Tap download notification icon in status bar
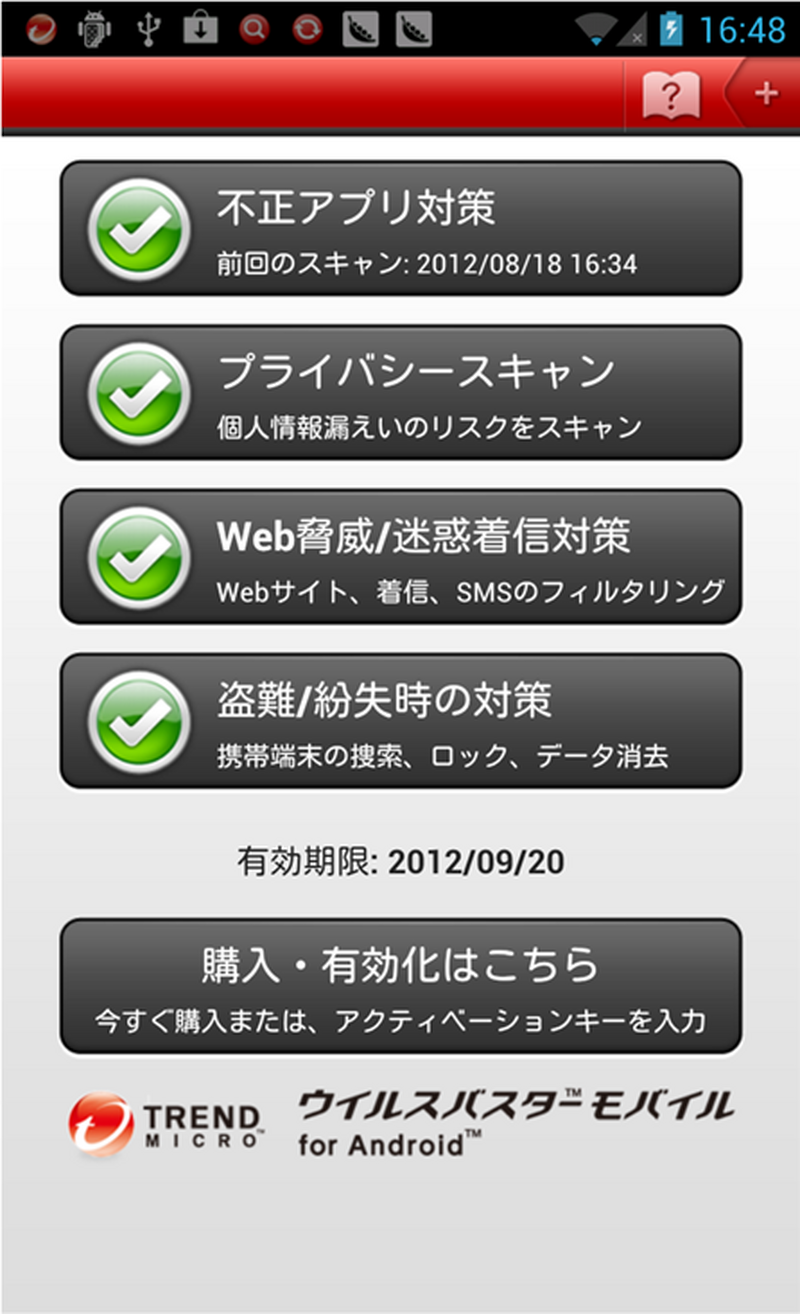Viewport: 800px width, 1314px height. coord(201,28)
